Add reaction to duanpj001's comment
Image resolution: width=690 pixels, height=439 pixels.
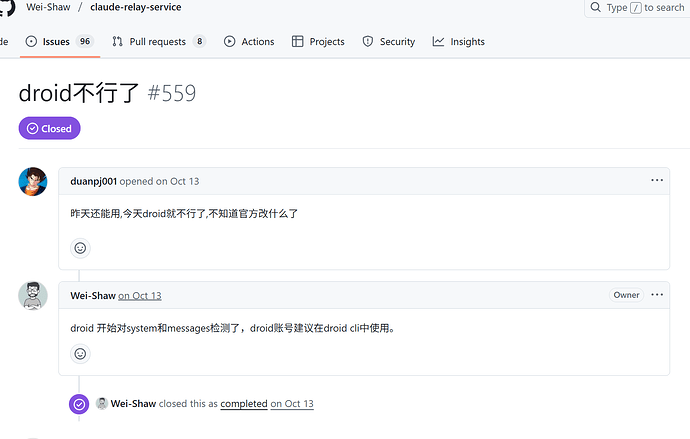point(80,248)
